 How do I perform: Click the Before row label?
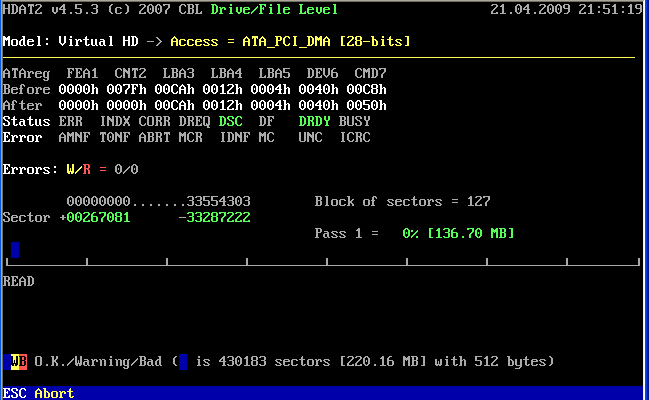[x=26, y=89]
